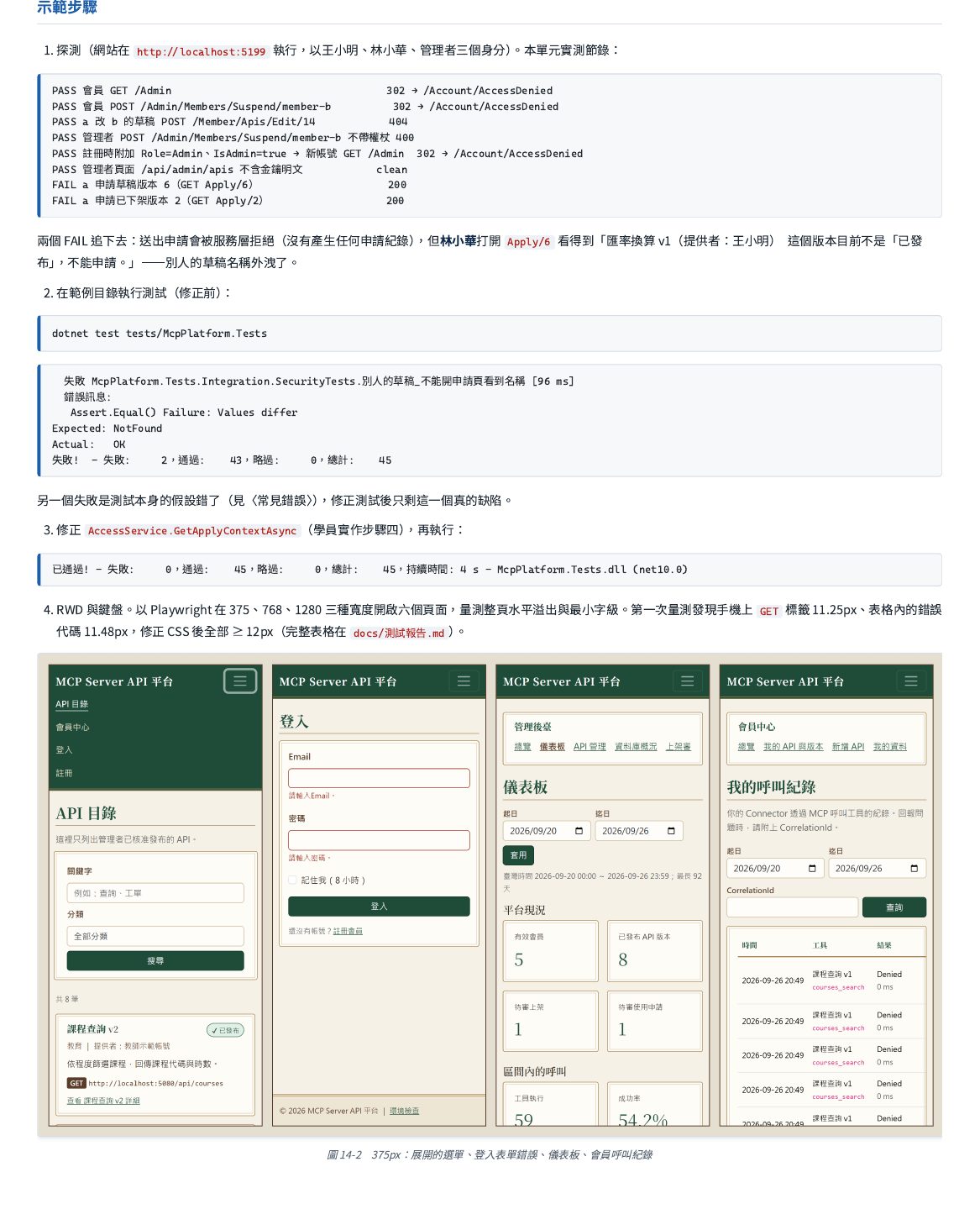Screen dimensions: 980x1209
Task: Click the 待審使用申請 stat card
Action: click(x=655, y=1021)
